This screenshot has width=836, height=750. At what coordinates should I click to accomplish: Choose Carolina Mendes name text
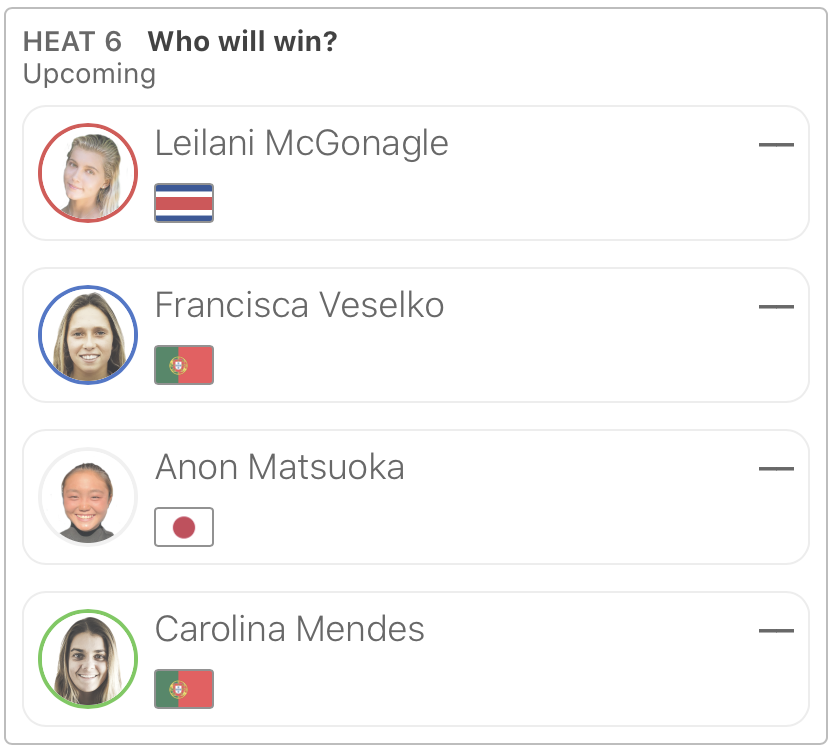[289, 629]
